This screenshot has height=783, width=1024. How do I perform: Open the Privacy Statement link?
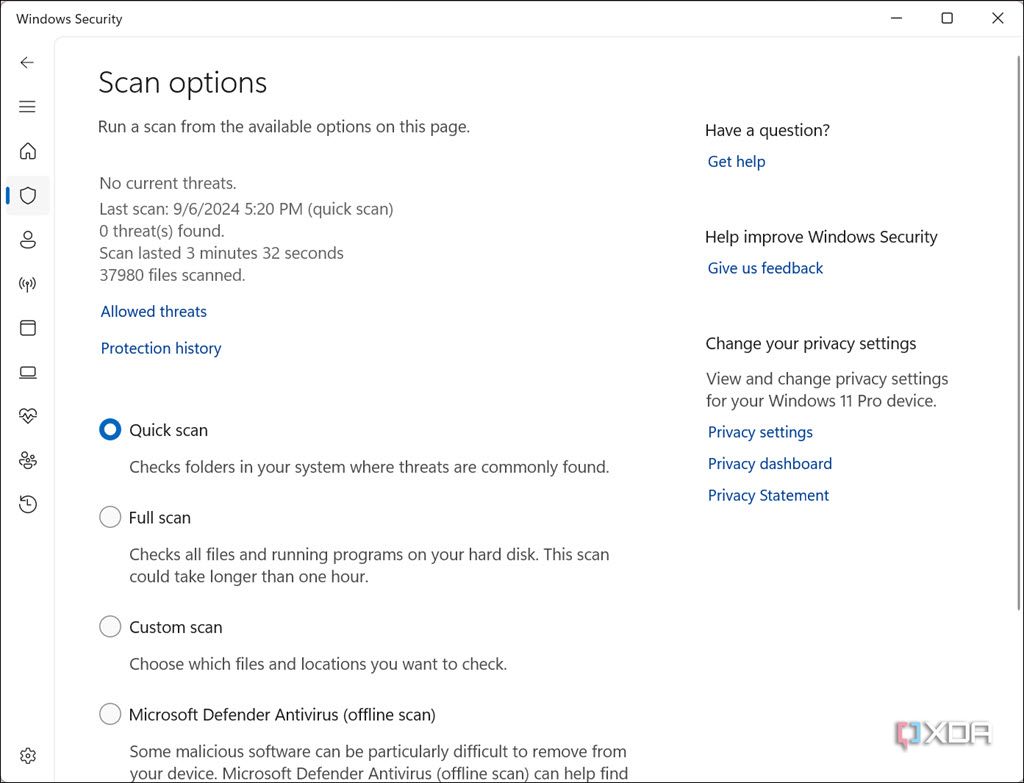(x=768, y=496)
